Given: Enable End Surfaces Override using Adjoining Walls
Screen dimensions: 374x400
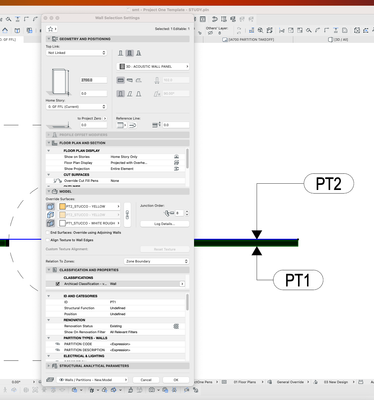Looking at the screenshot, I should click(48, 233).
